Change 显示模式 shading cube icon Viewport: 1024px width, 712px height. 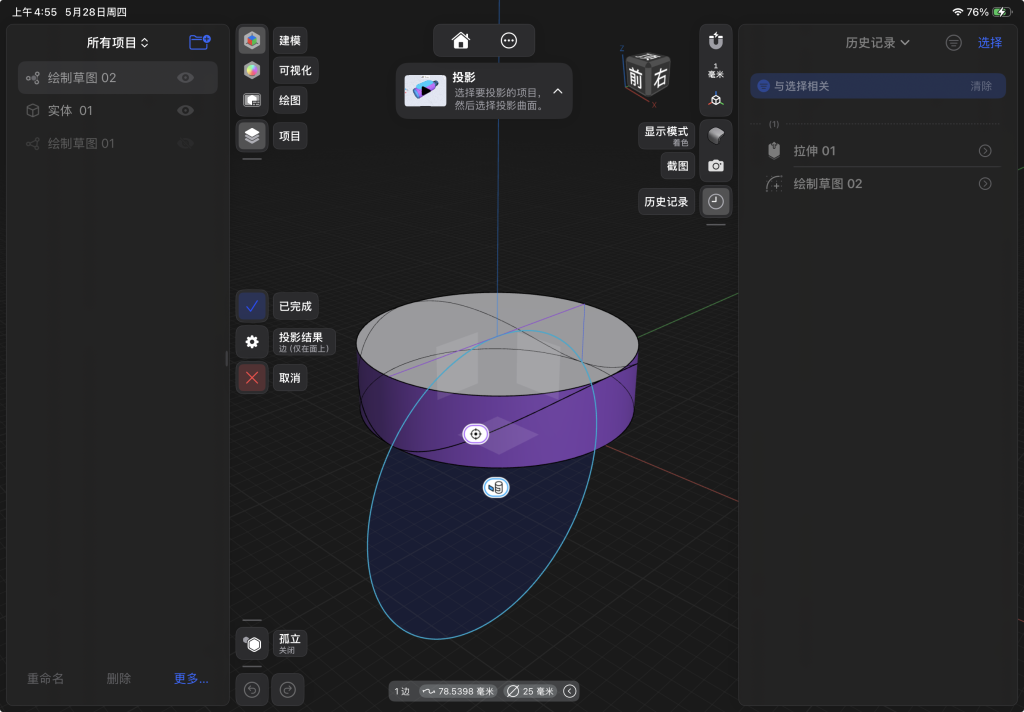716,135
